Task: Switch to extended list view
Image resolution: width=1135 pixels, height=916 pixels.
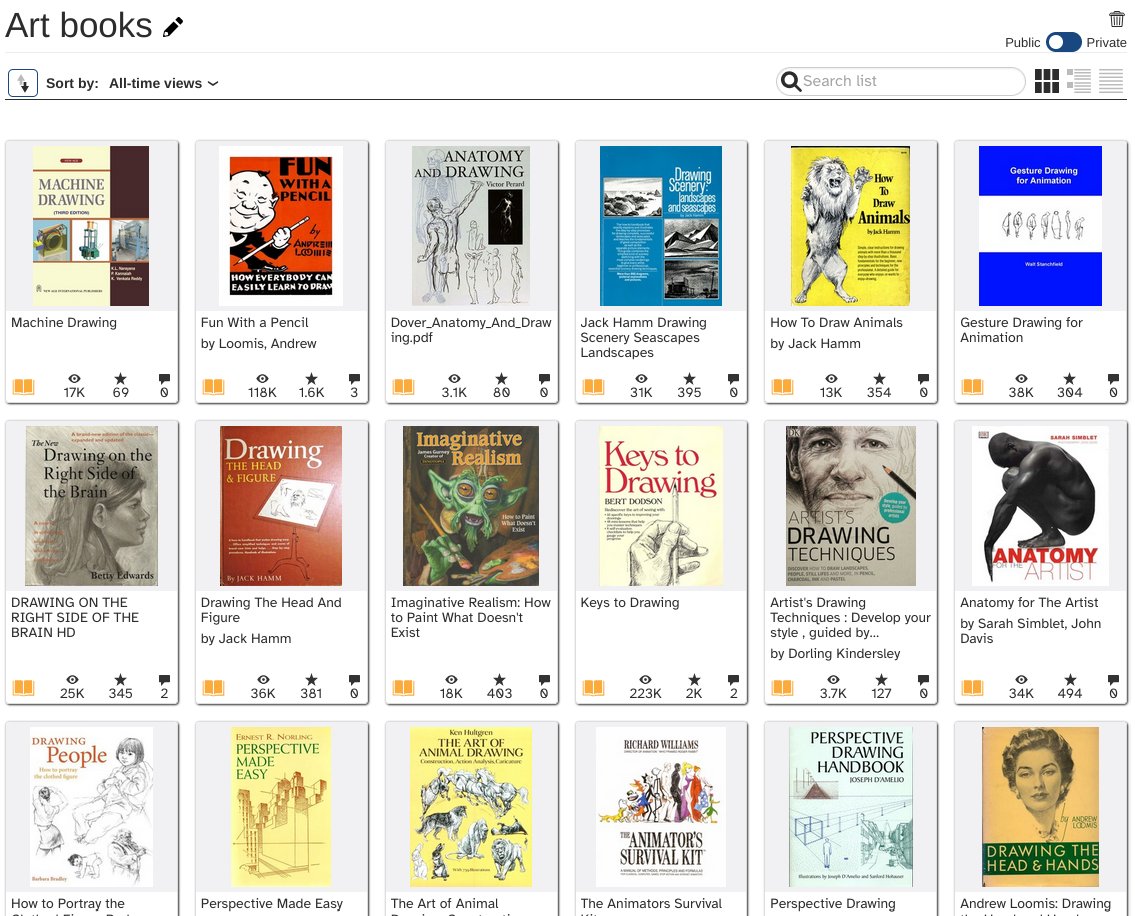Action: point(1079,81)
